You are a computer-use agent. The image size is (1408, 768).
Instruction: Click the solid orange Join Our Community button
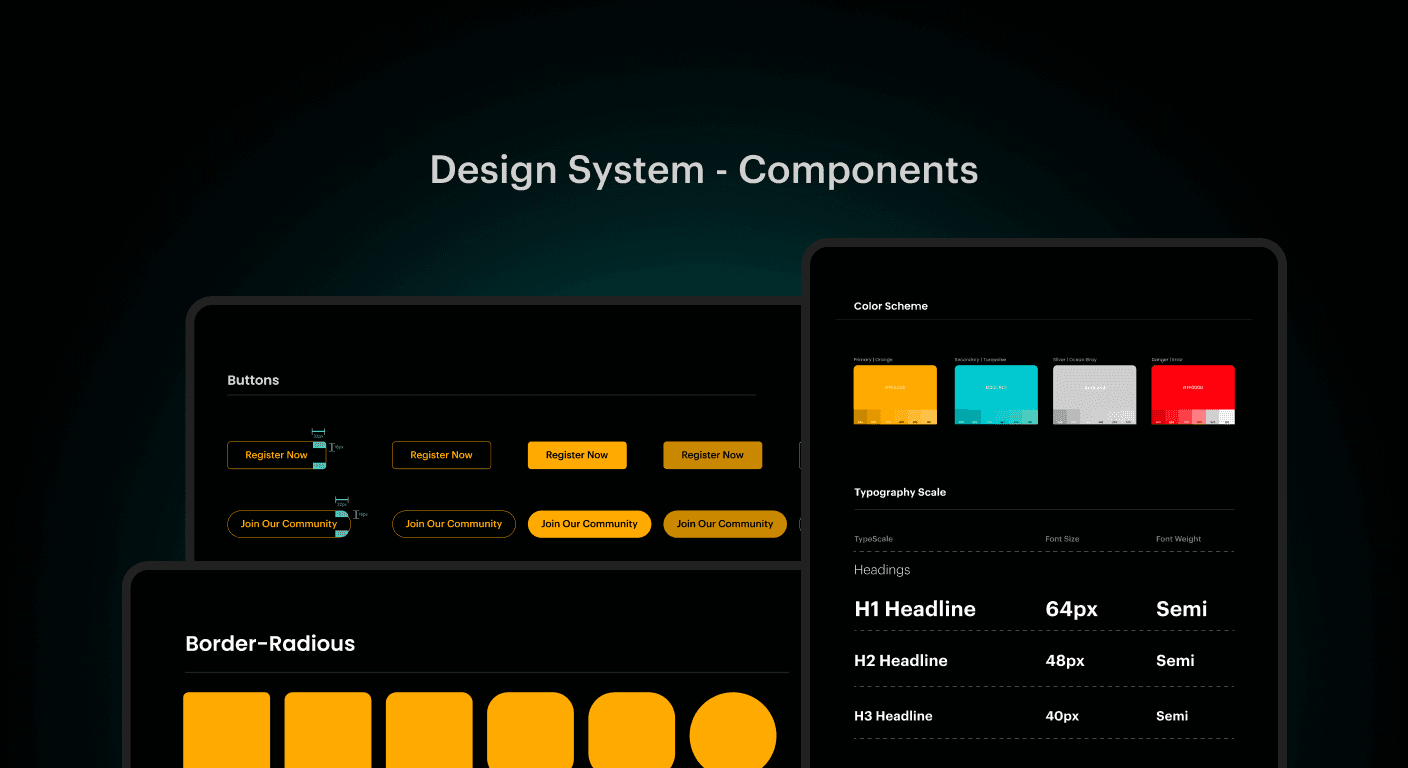pos(589,523)
